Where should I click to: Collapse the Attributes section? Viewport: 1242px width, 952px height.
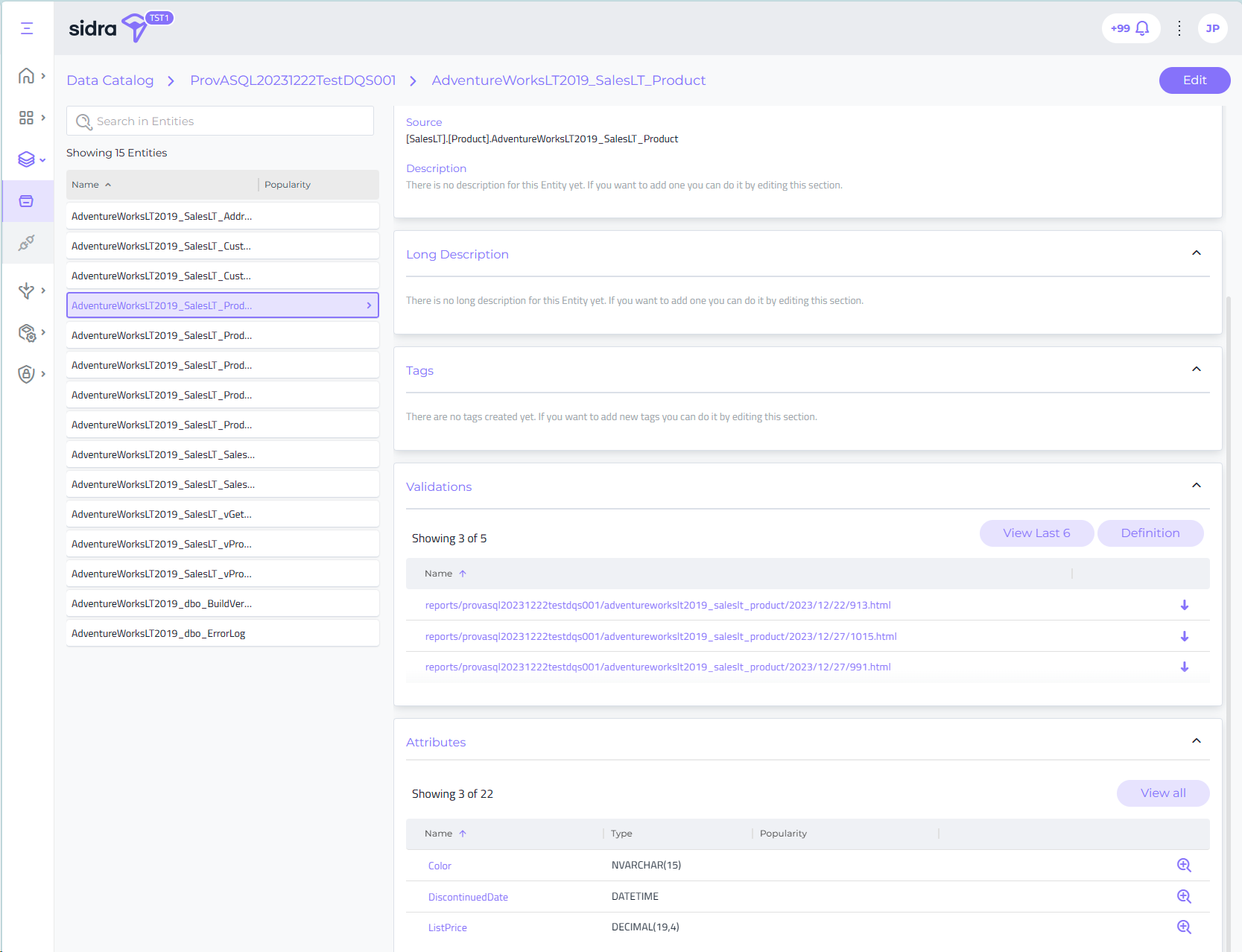1196,741
